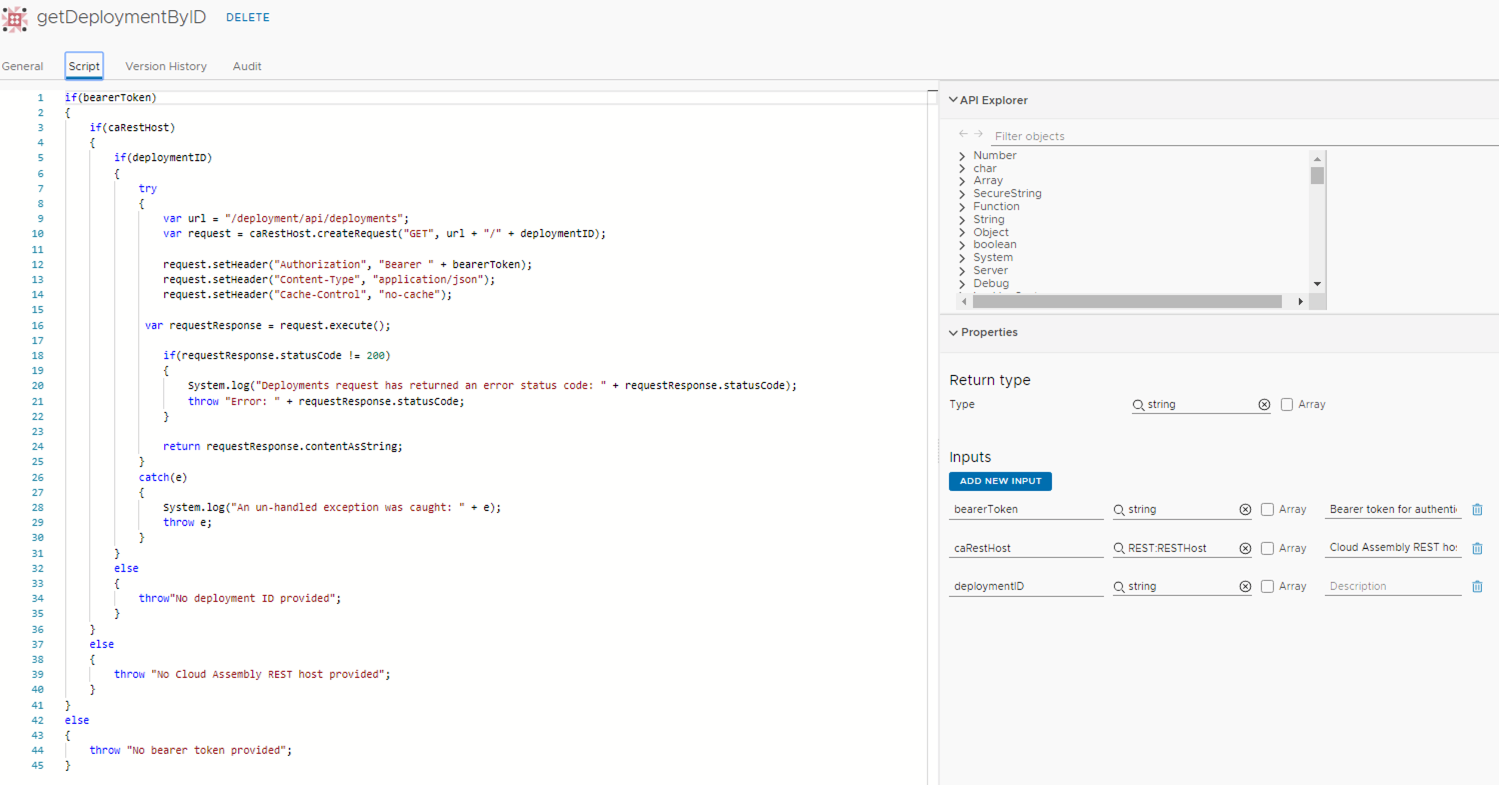Expand the SecureString object node
This screenshot has height=785, width=1499.
(962, 194)
